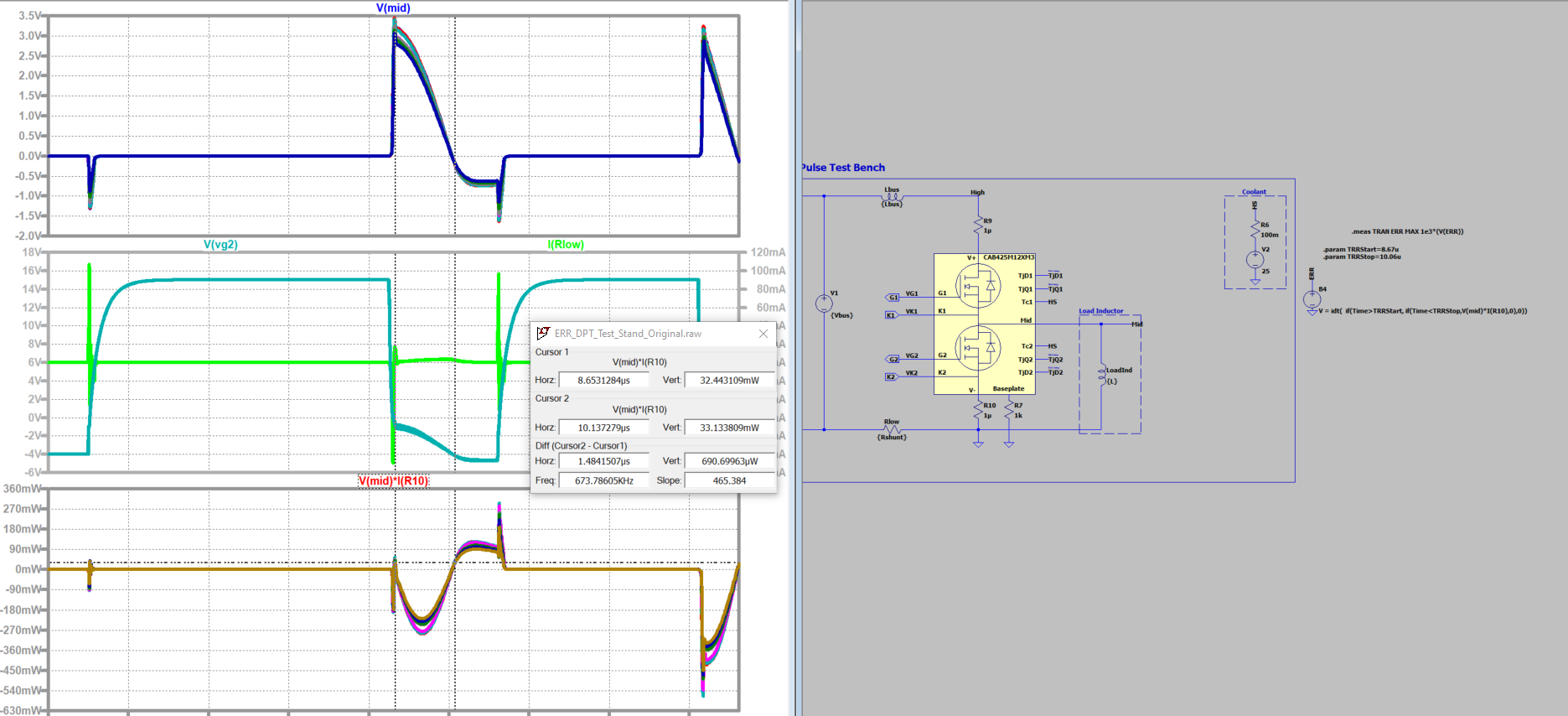Click the High node label

click(977, 192)
